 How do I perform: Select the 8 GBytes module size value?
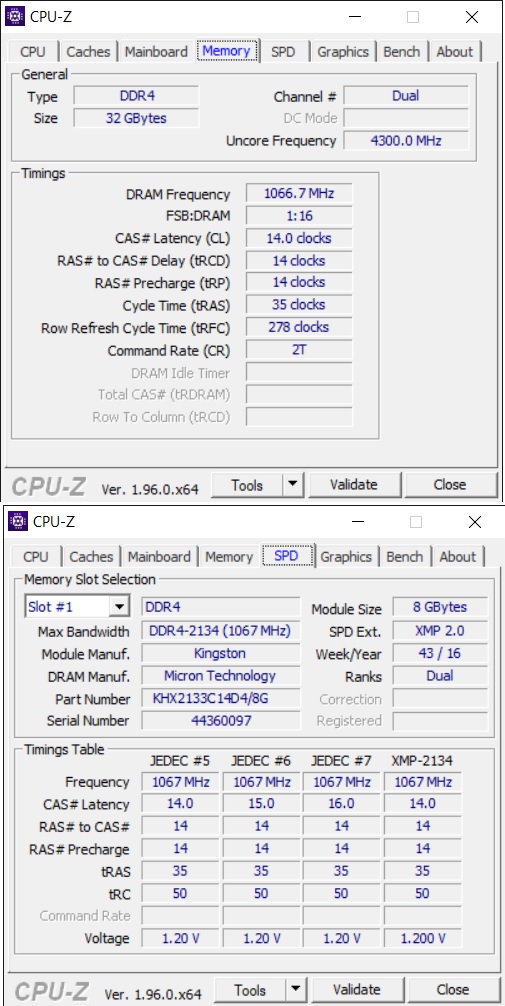pyautogui.click(x=440, y=607)
